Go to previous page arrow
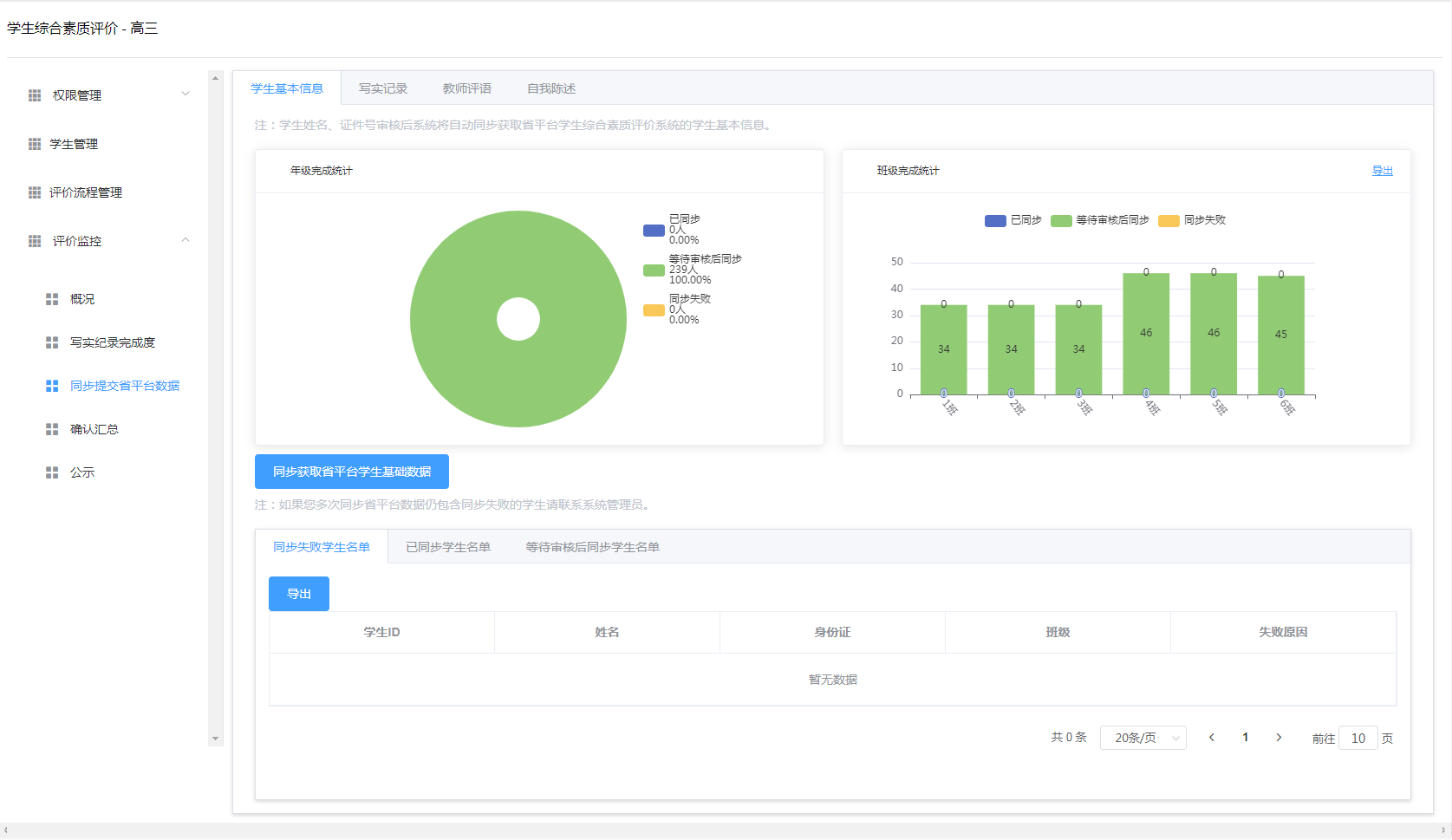 click(1212, 738)
